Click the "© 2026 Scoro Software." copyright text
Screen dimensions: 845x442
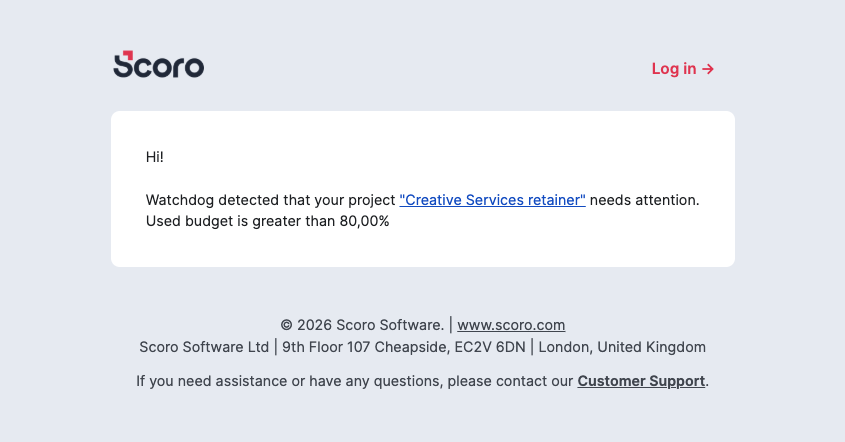(x=362, y=325)
